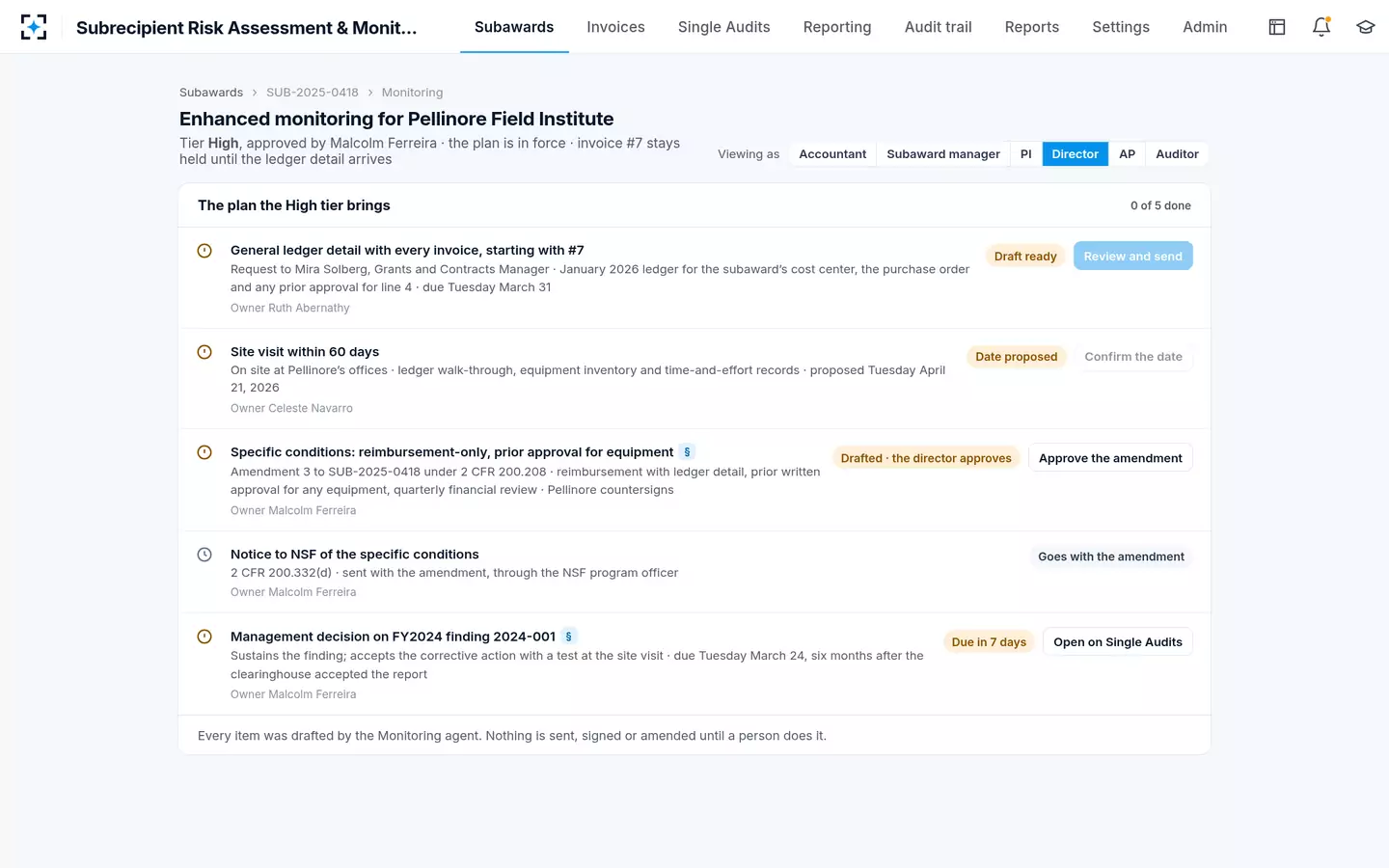
Task: Open the graduation cap help icon
Action: (x=1365, y=27)
